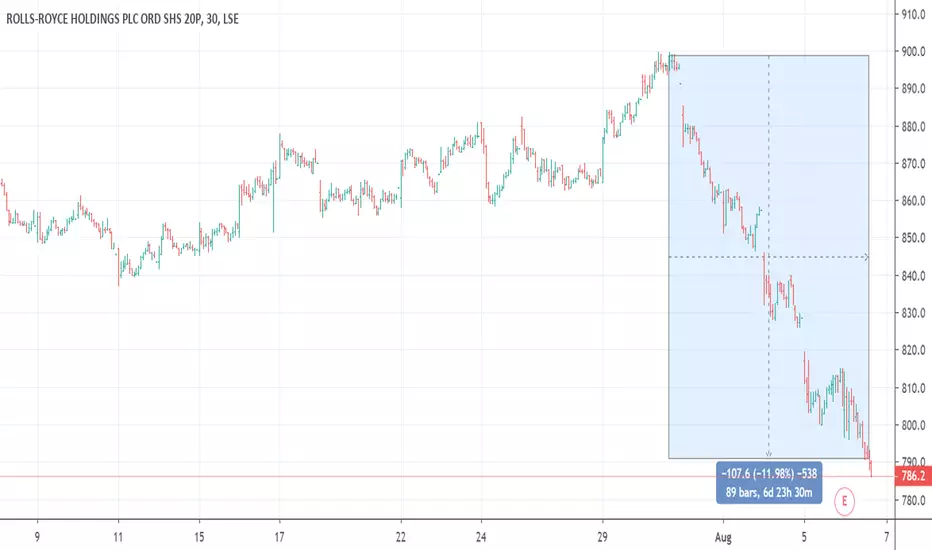932x550 pixels.
Task: Click the 820.0 price axis label
Action: pyautogui.click(x=913, y=350)
